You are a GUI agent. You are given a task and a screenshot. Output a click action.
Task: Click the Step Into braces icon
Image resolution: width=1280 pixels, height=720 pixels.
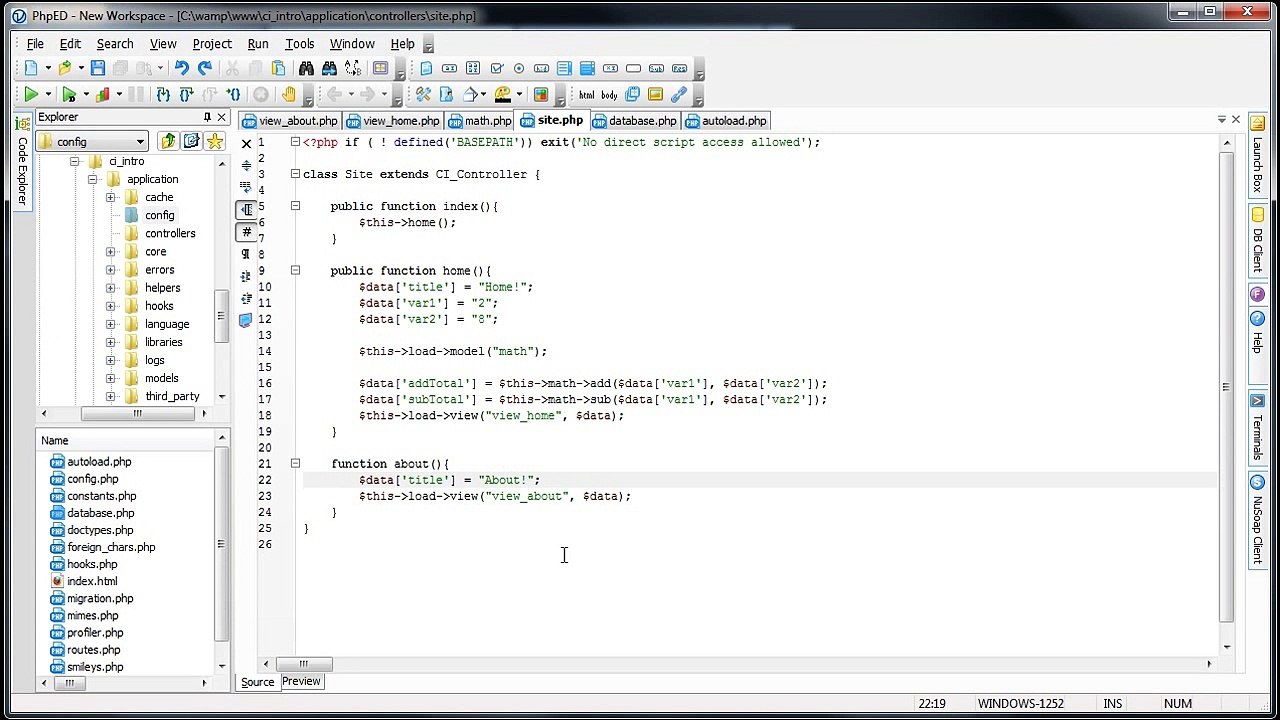coord(163,94)
